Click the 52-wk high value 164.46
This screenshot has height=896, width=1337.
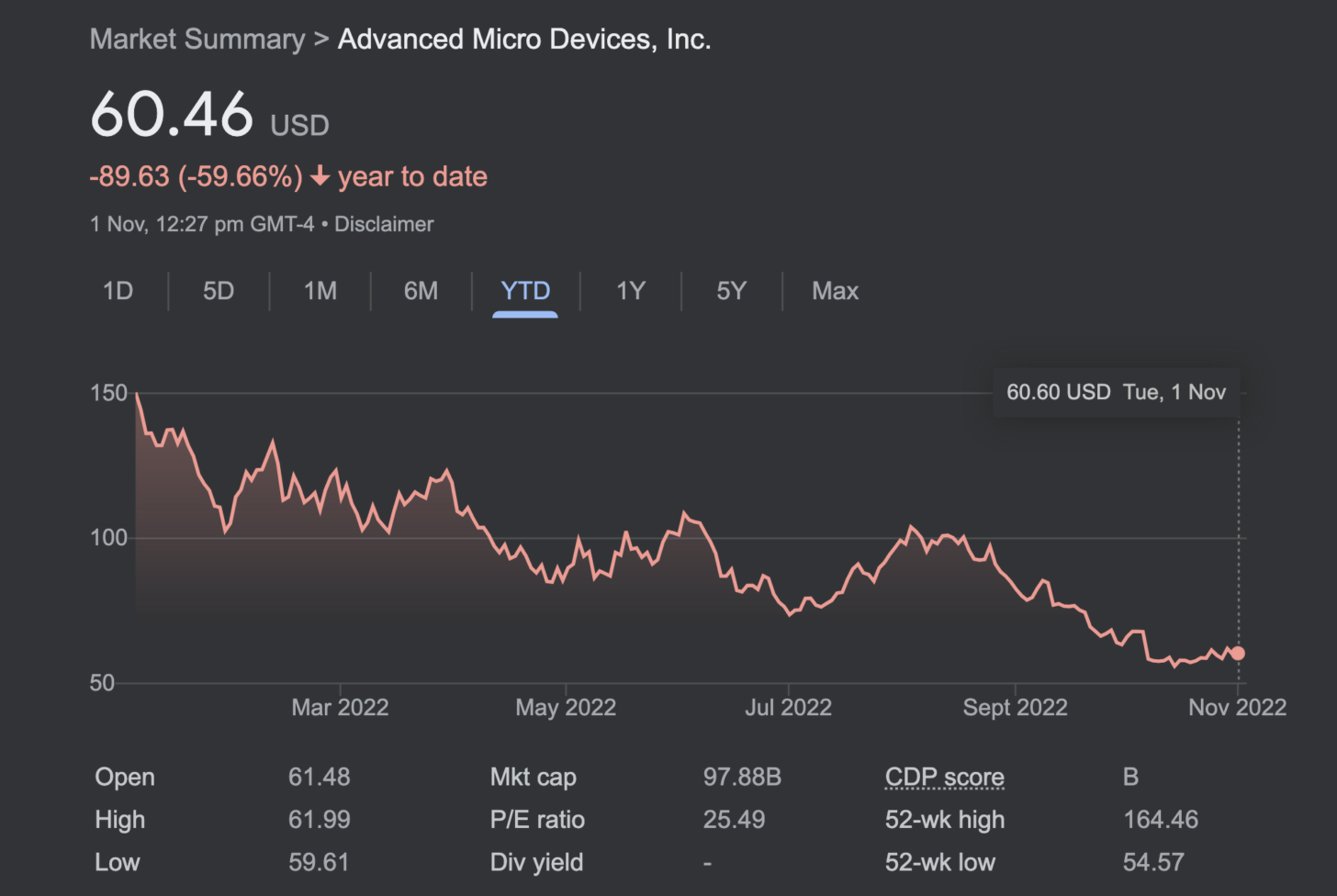[1161, 820]
